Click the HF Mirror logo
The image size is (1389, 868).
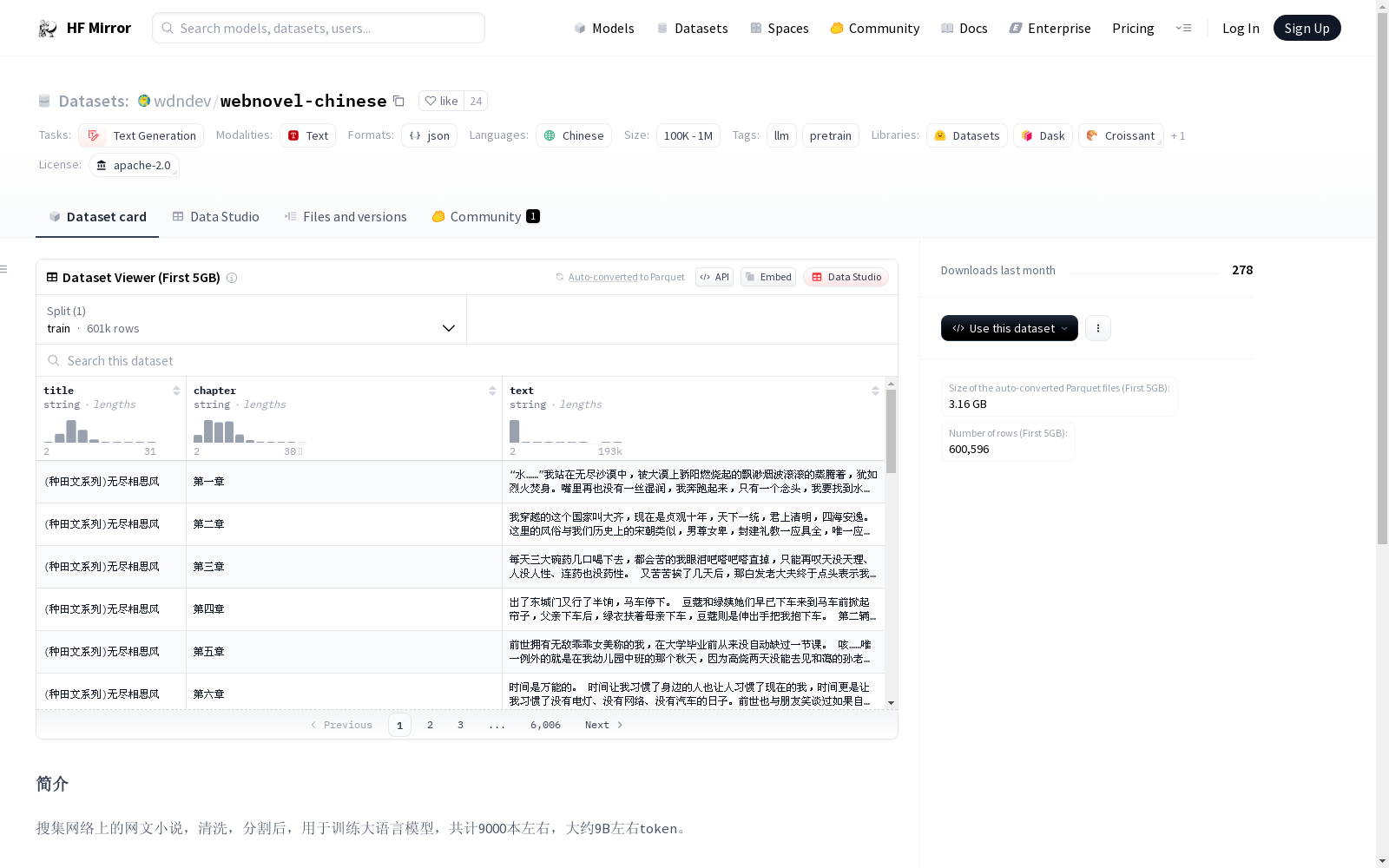(x=84, y=28)
